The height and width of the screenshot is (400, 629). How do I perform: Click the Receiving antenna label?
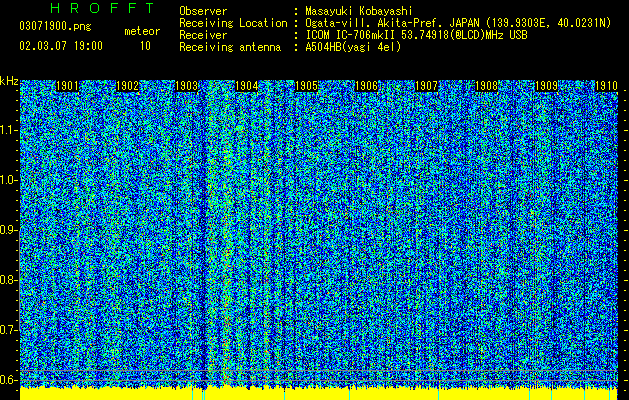tap(230, 47)
